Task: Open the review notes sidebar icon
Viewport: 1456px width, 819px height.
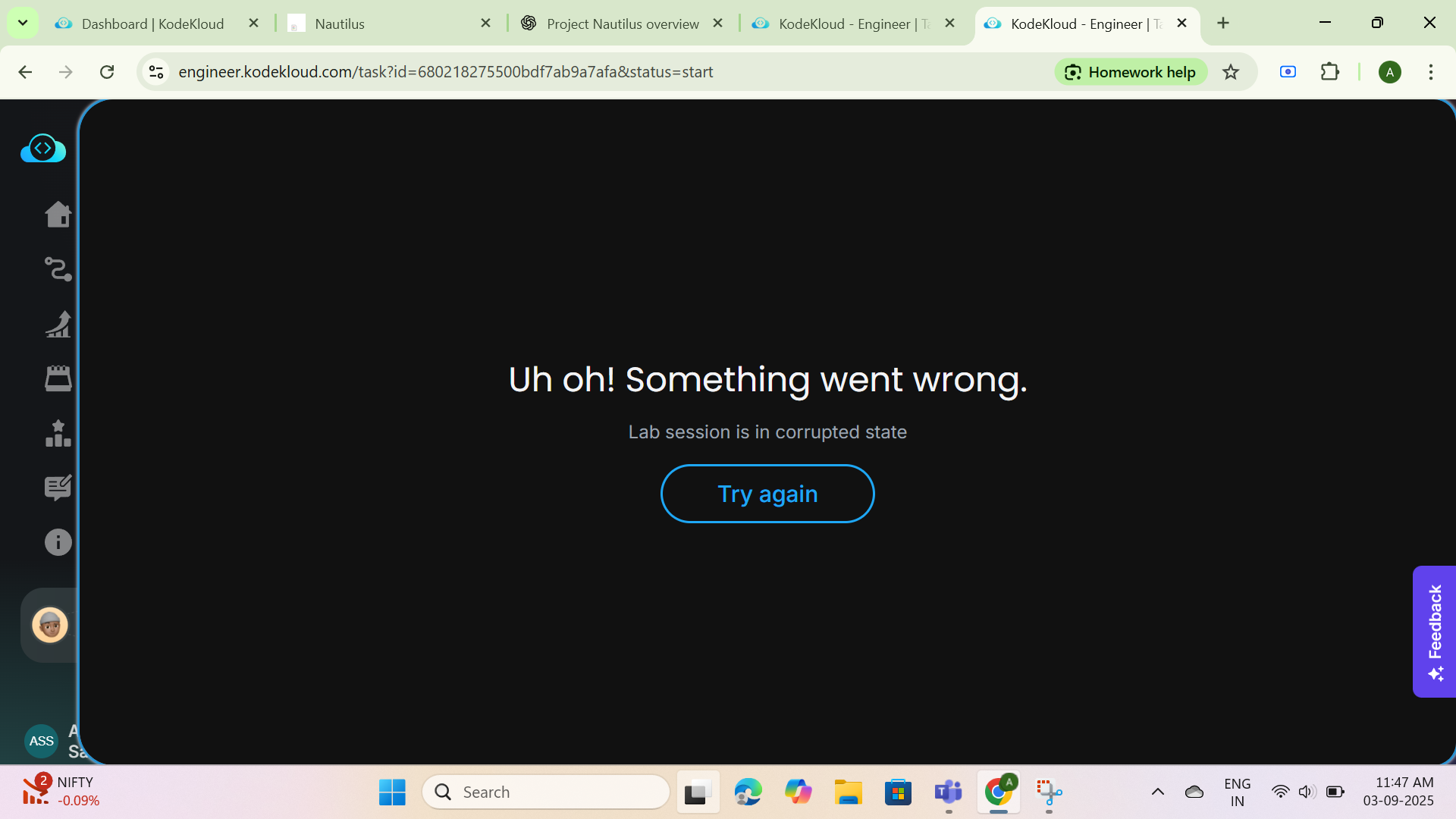Action: pyautogui.click(x=58, y=488)
